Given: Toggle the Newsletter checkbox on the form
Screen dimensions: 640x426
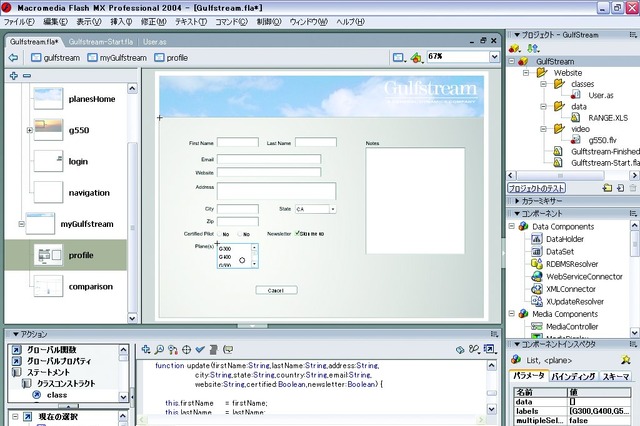Looking at the screenshot, I should click(297, 233).
